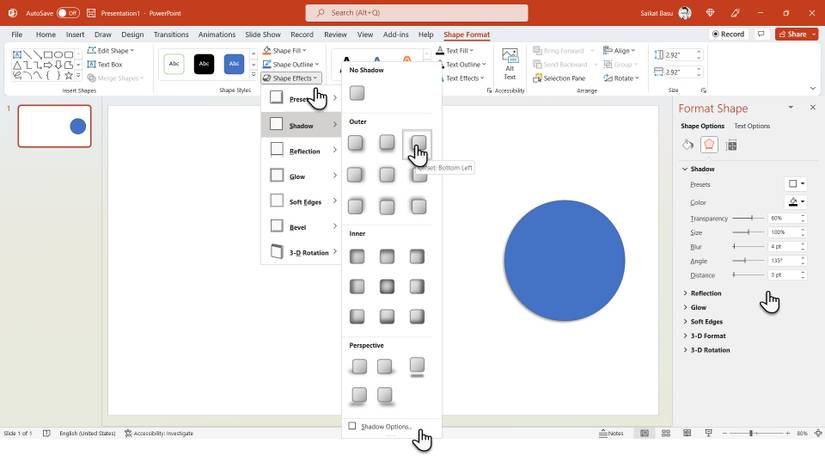Open the Preset effects submenu

(x=301, y=98)
